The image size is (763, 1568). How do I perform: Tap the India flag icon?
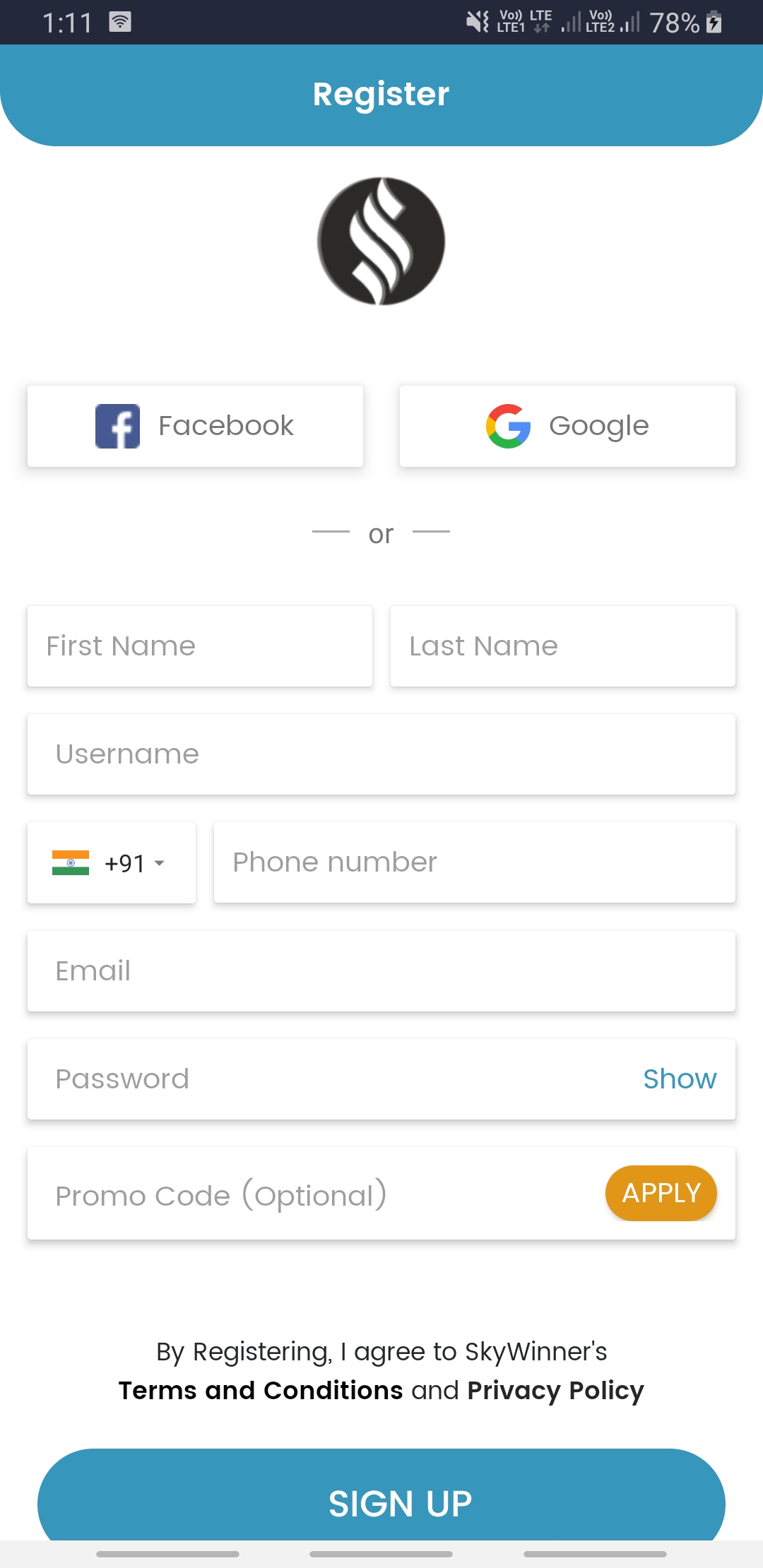coord(71,862)
